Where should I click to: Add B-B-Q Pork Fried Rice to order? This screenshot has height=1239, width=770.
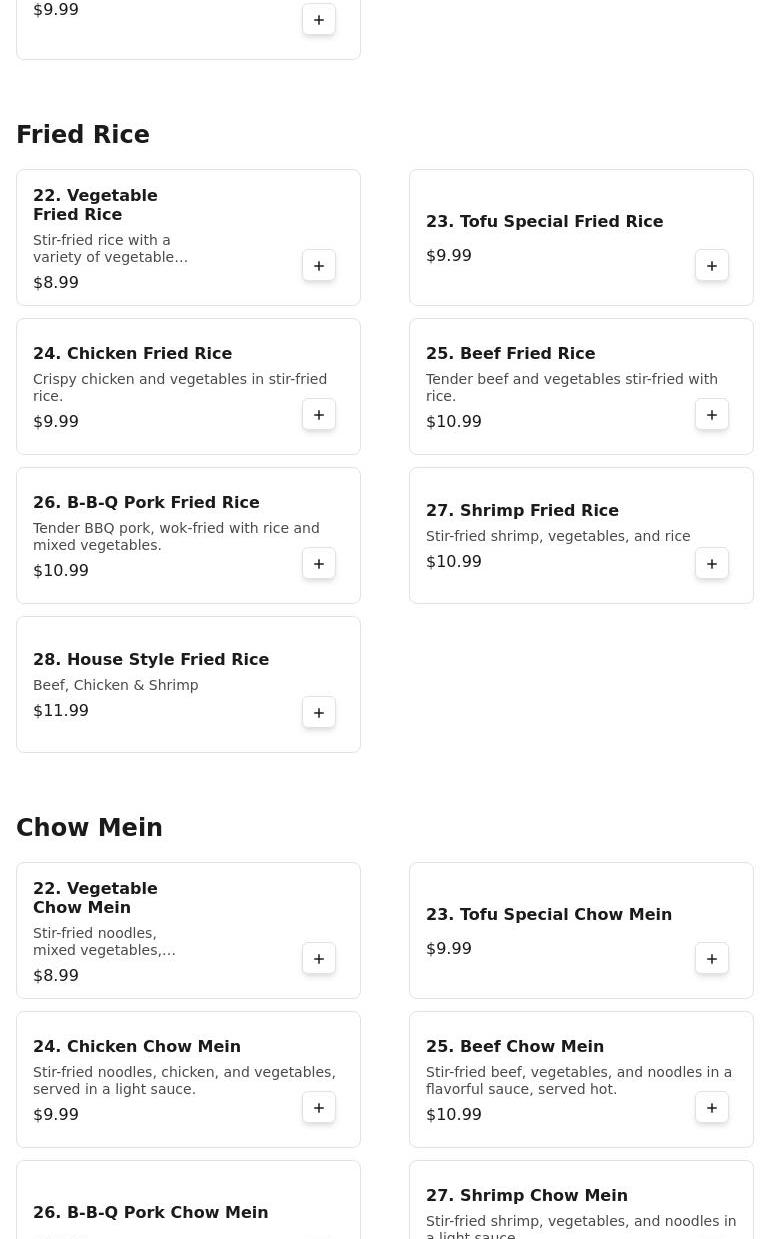point(319,564)
